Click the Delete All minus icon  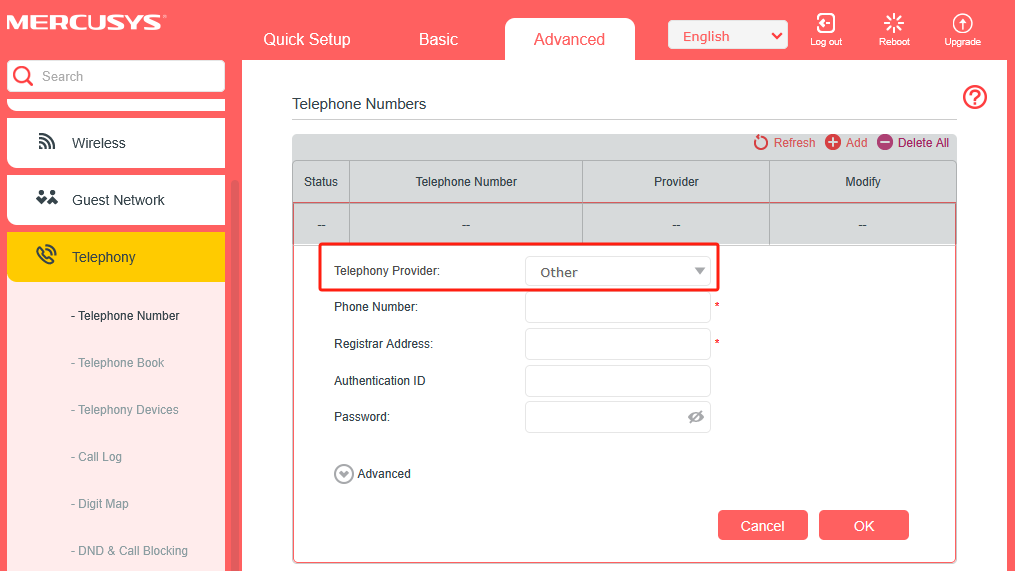click(885, 142)
